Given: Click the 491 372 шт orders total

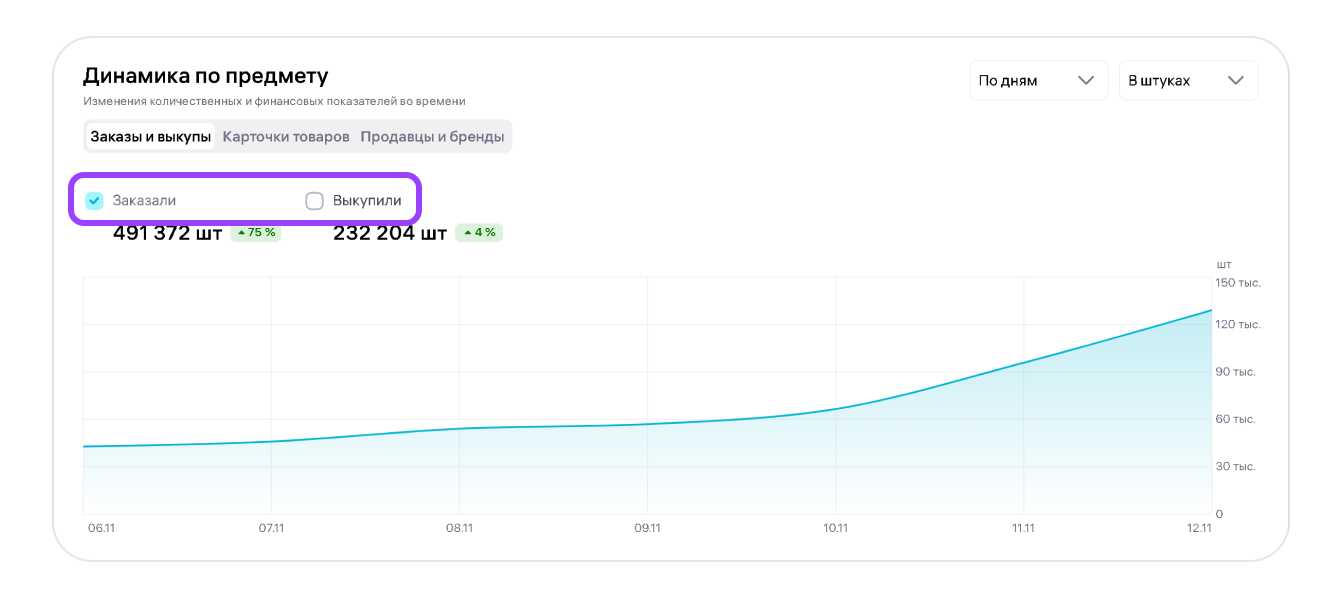Looking at the screenshot, I should (167, 233).
